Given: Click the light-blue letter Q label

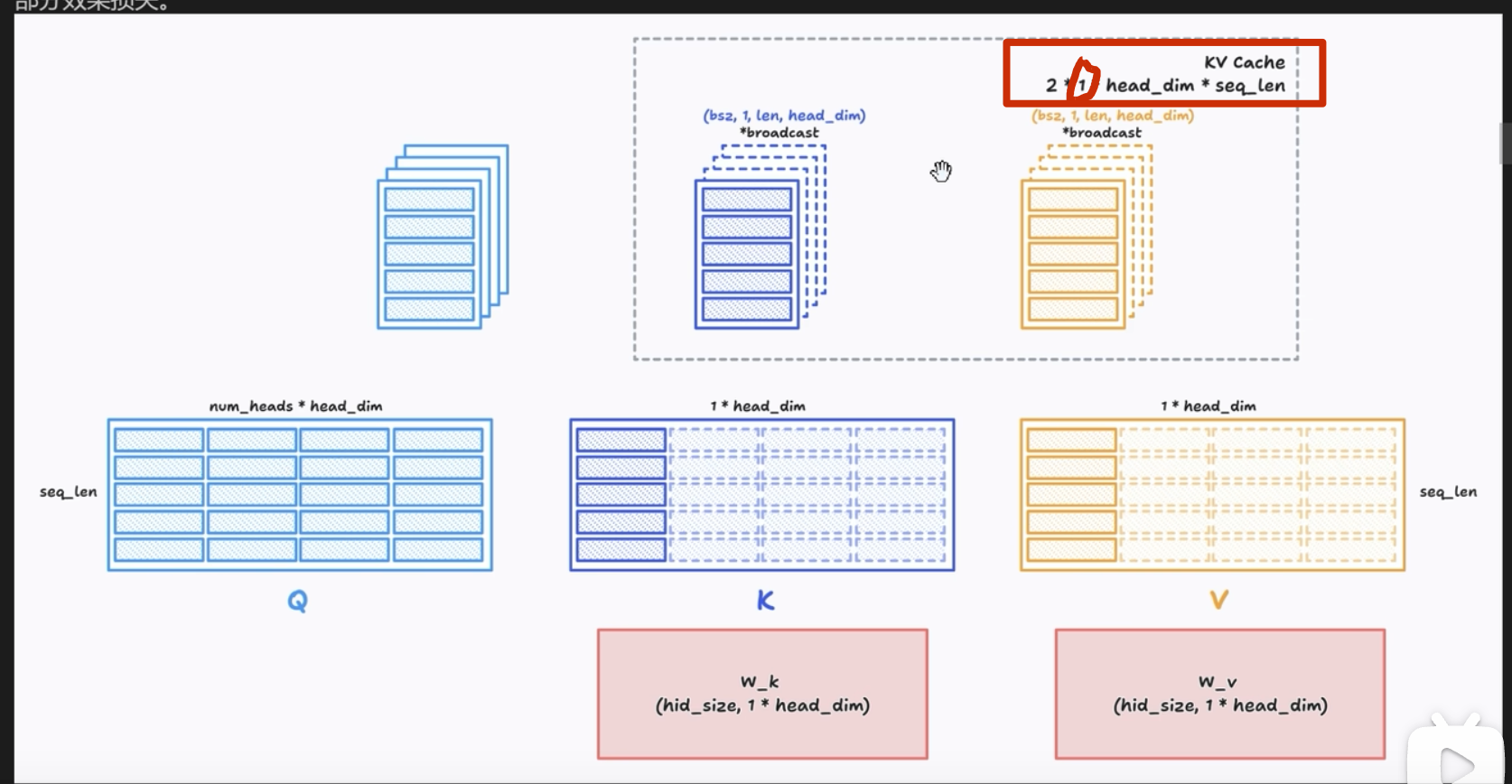Looking at the screenshot, I should [x=297, y=601].
